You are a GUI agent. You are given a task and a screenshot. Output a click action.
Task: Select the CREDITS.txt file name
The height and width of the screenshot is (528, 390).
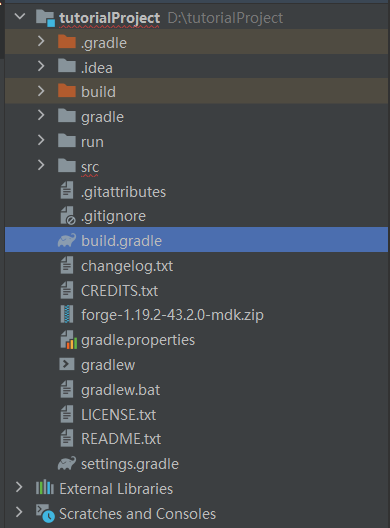point(119,291)
